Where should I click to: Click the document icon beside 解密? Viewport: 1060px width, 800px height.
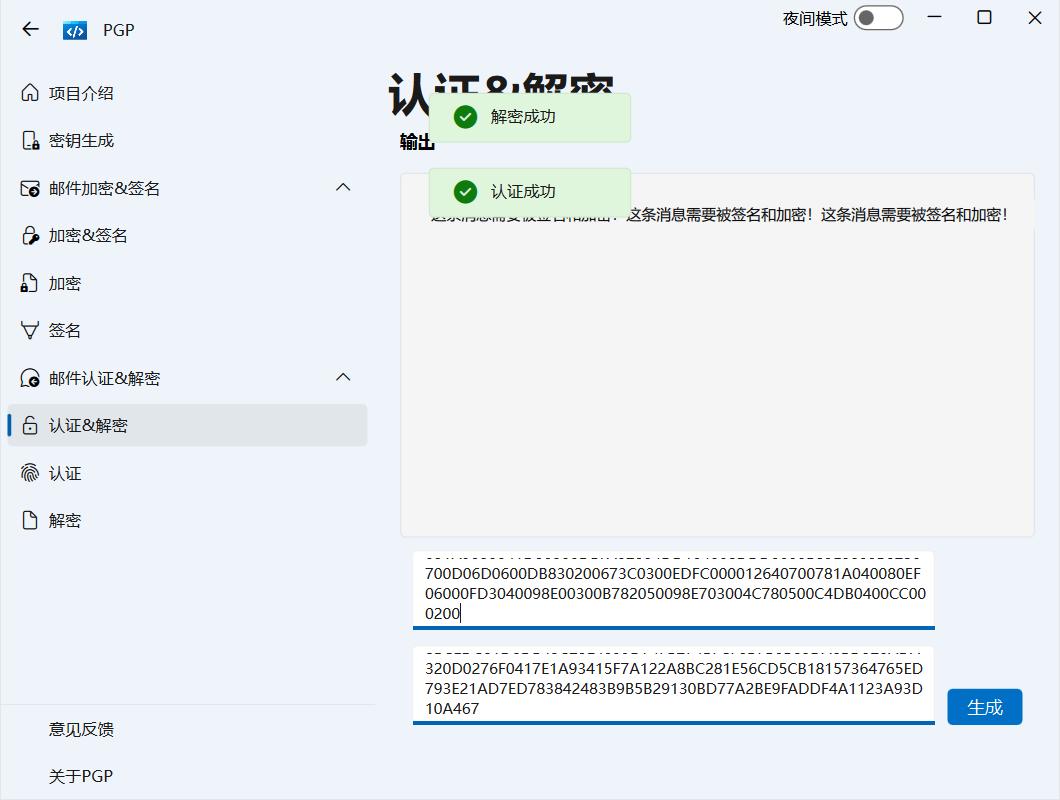30,520
